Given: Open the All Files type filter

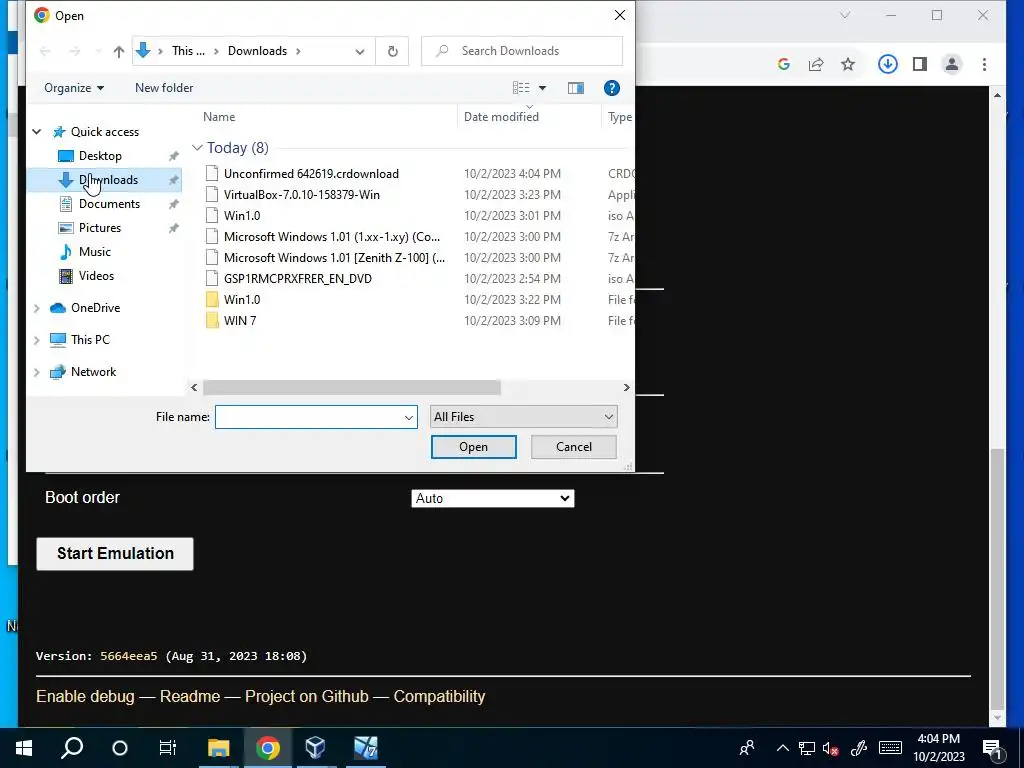Looking at the screenshot, I should point(524,417).
